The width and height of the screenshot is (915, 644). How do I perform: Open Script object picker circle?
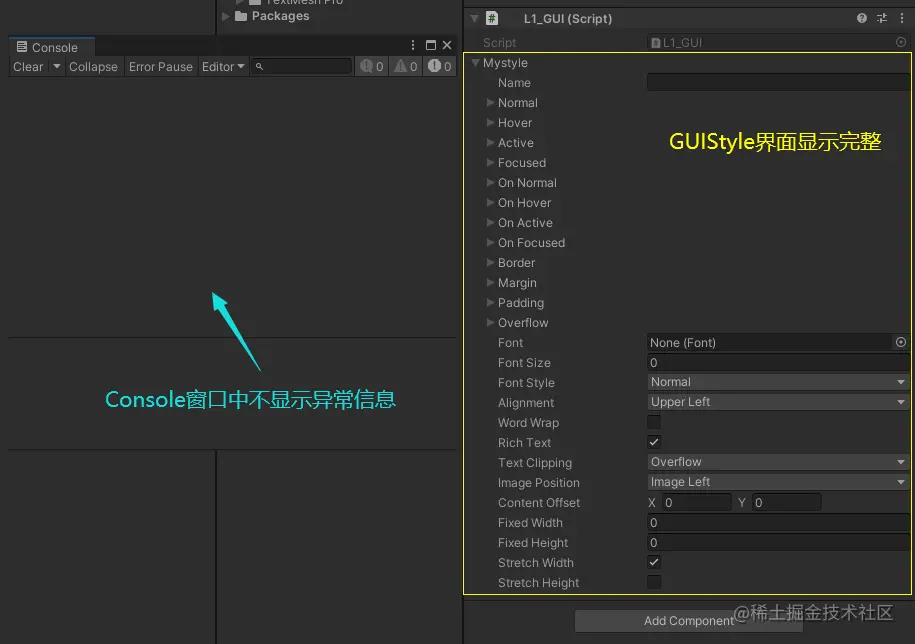pos(901,42)
